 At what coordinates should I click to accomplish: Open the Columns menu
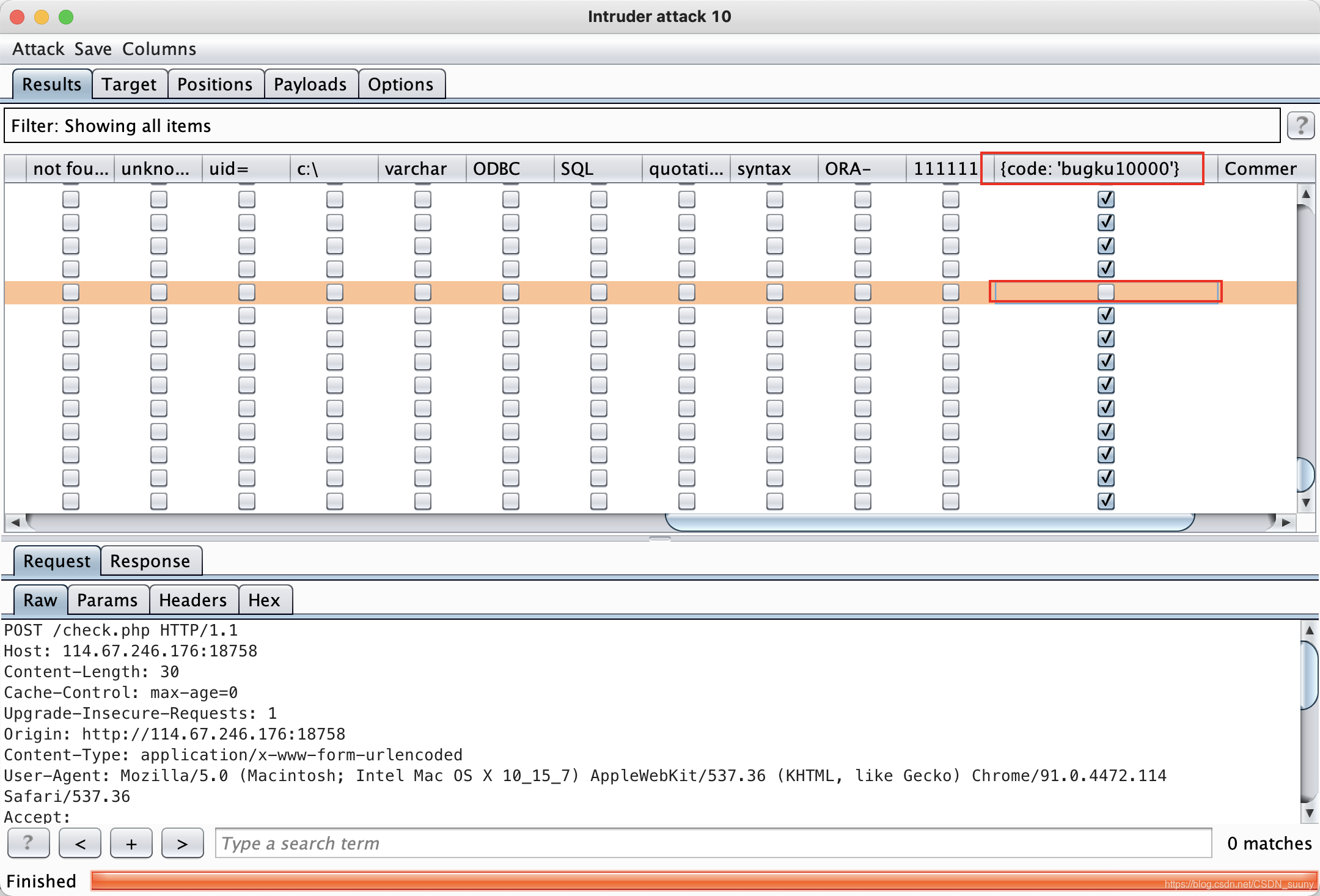point(159,49)
